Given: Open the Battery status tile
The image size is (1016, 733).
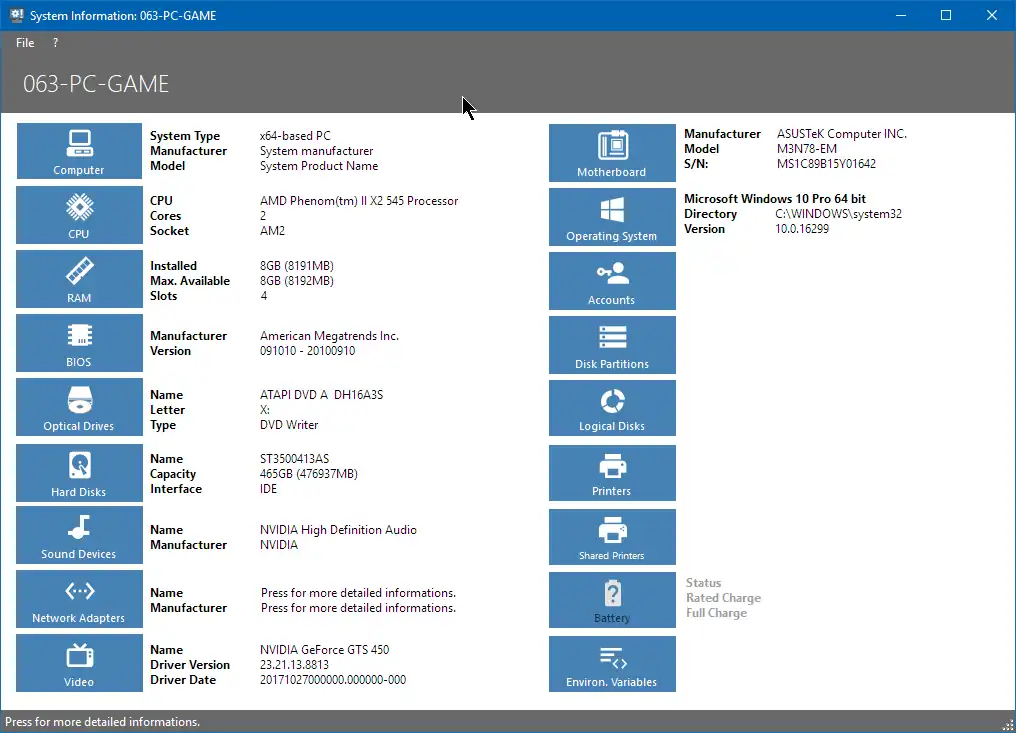Looking at the screenshot, I should [x=612, y=600].
